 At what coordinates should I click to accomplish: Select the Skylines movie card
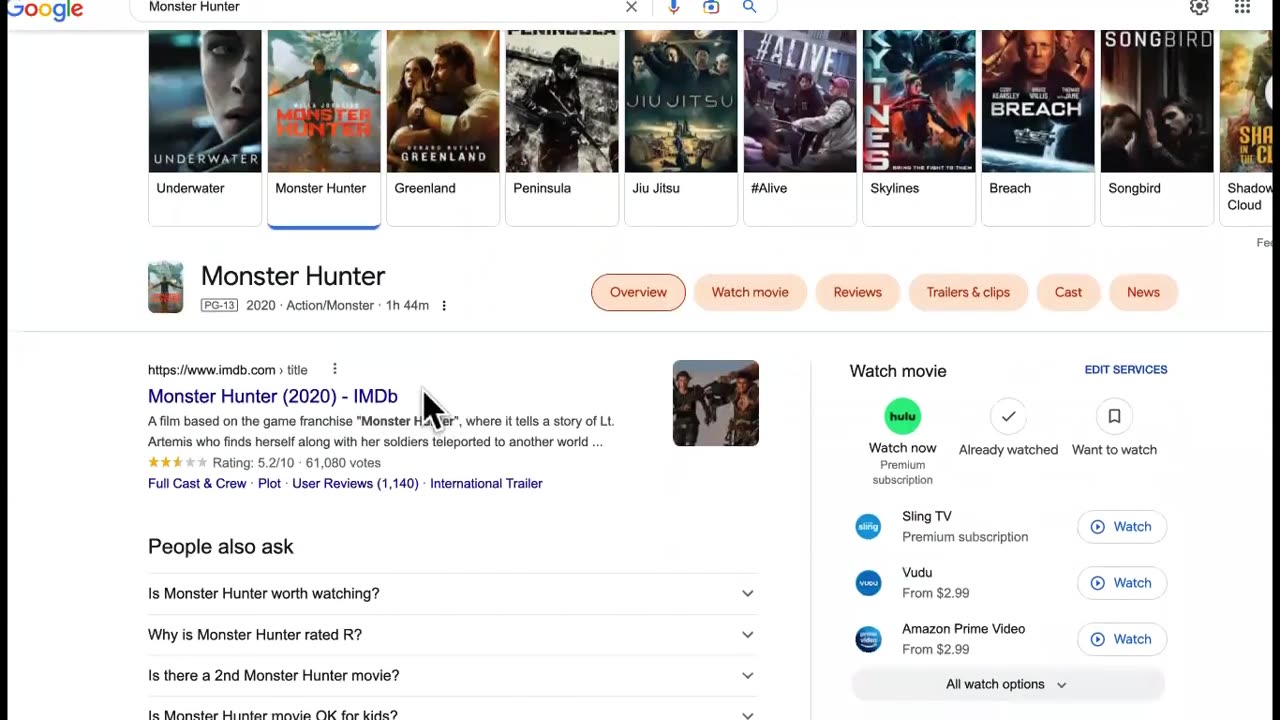[x=919, y=127]
